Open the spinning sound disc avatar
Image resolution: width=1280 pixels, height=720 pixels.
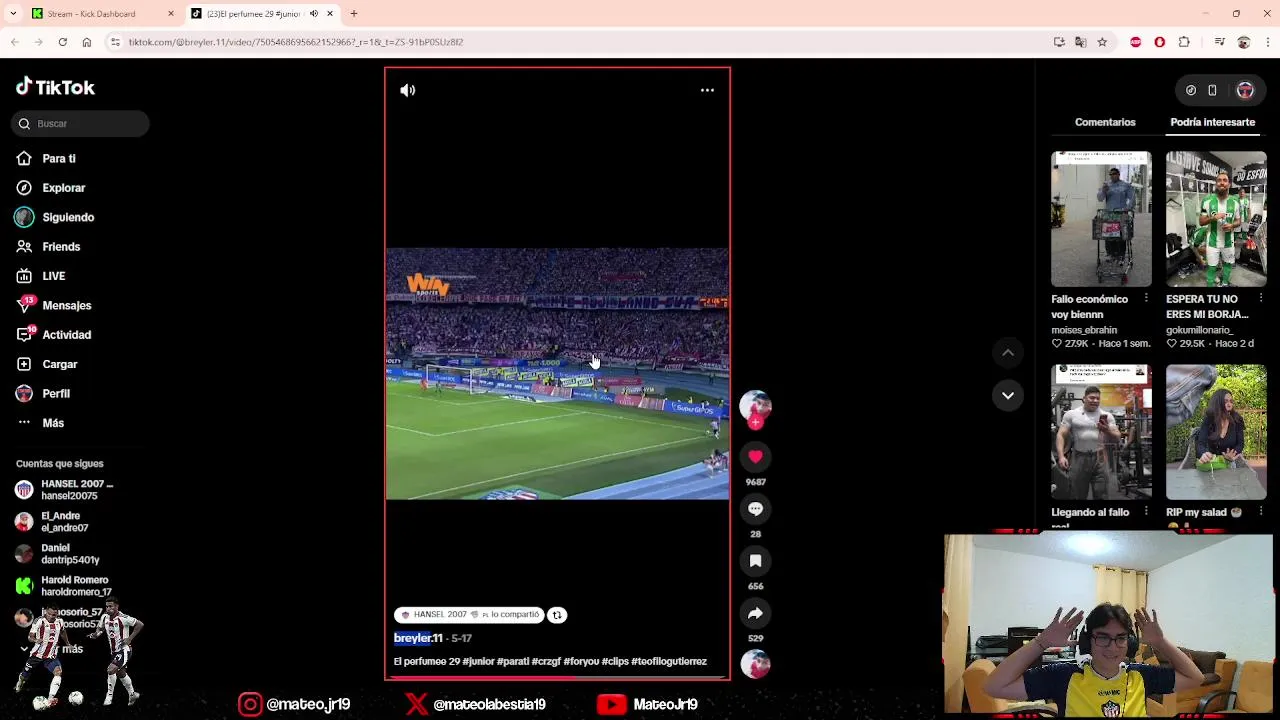[755, 664]
